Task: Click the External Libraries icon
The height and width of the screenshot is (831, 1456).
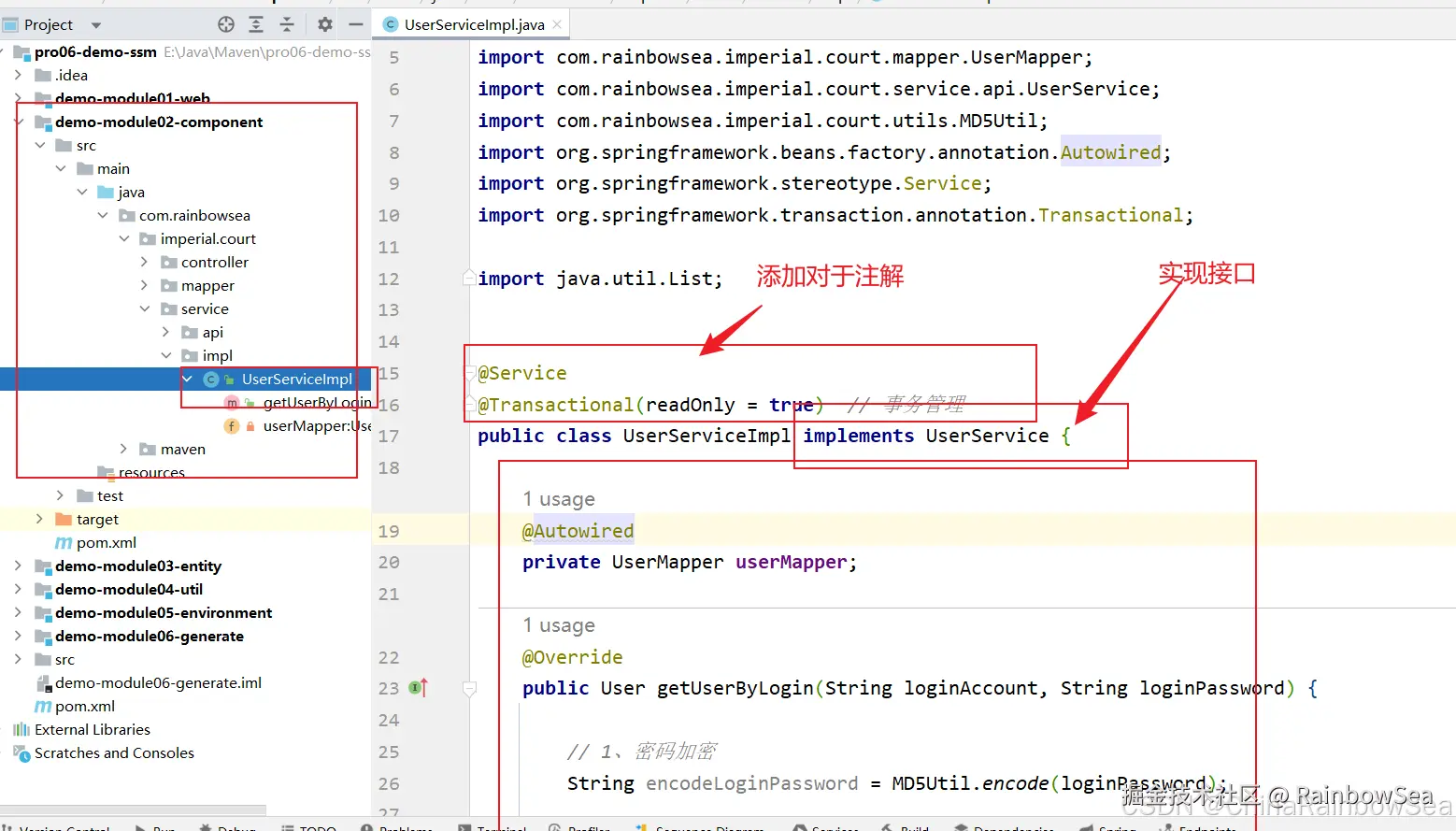Action: tap(21, 729)
